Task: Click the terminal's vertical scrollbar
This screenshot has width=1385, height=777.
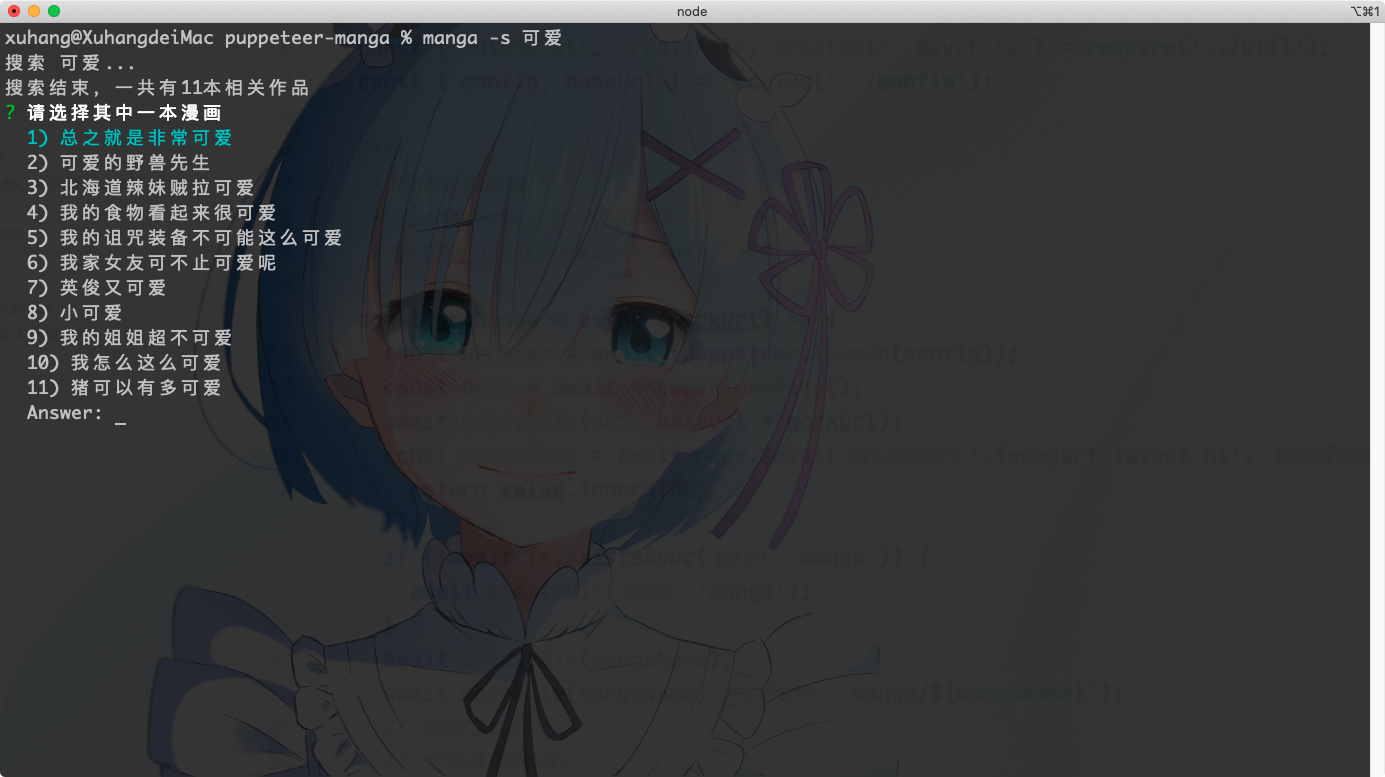Action: click(x=1377, y=399)
